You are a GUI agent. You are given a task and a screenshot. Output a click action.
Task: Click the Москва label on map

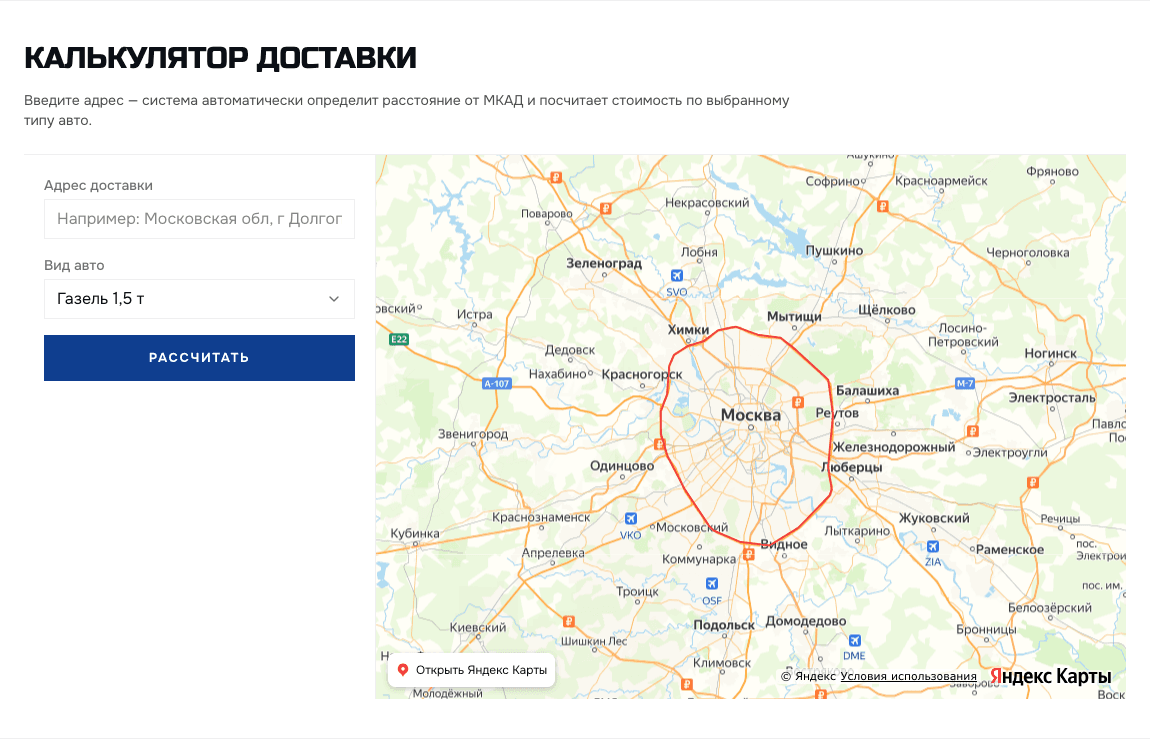click(x=750, y=415)
